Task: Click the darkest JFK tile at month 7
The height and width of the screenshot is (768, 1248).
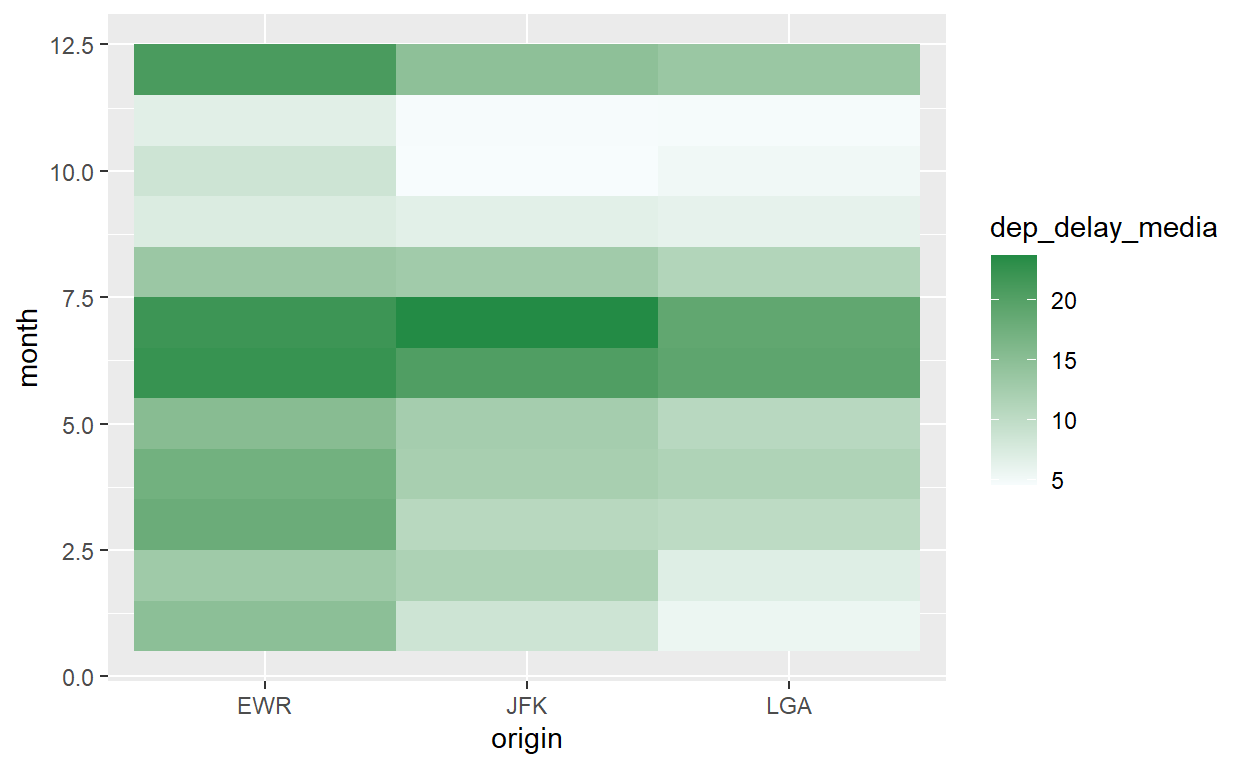Action: (x=527, y=323)
